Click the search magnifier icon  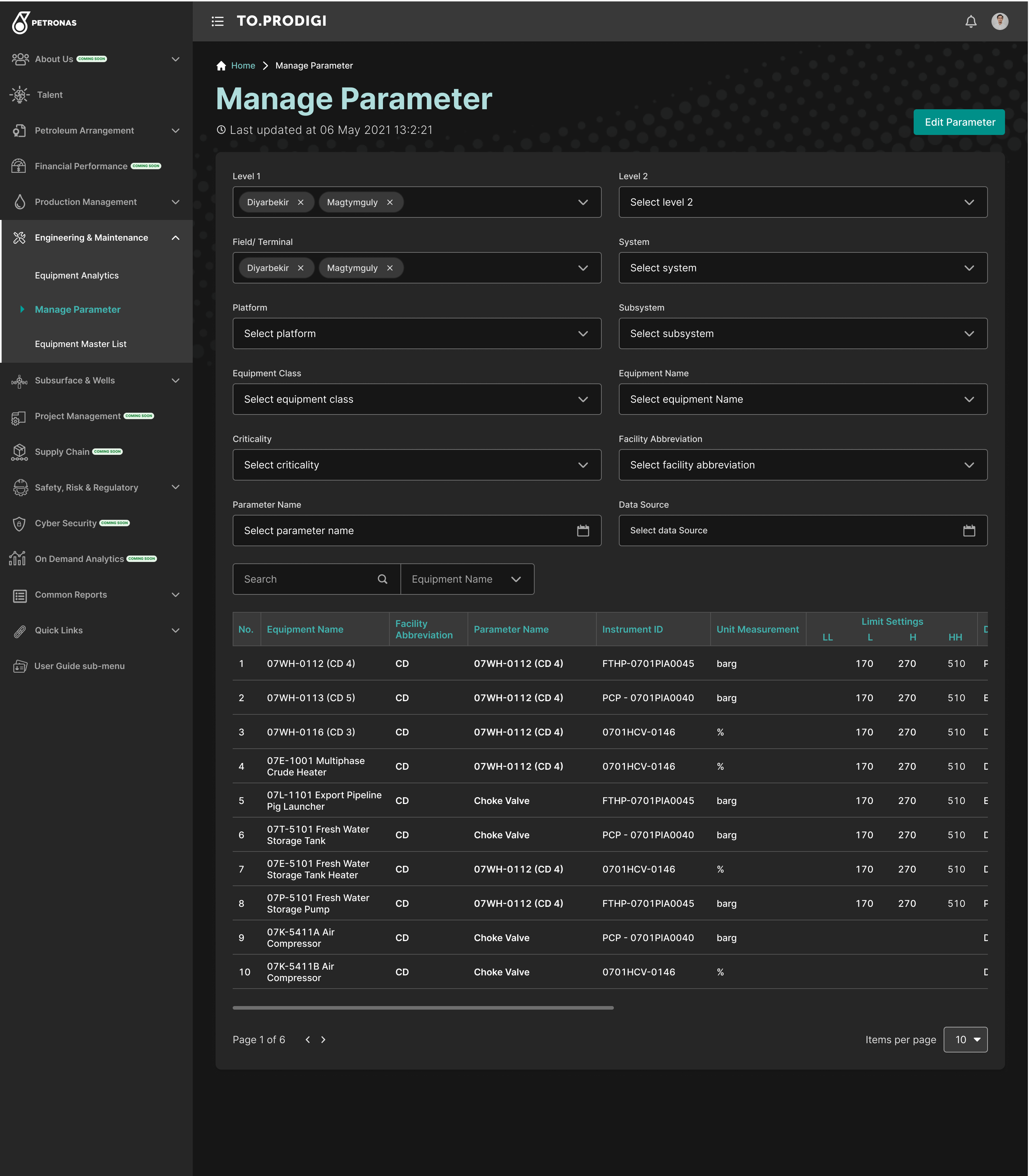tap(382, 579)
